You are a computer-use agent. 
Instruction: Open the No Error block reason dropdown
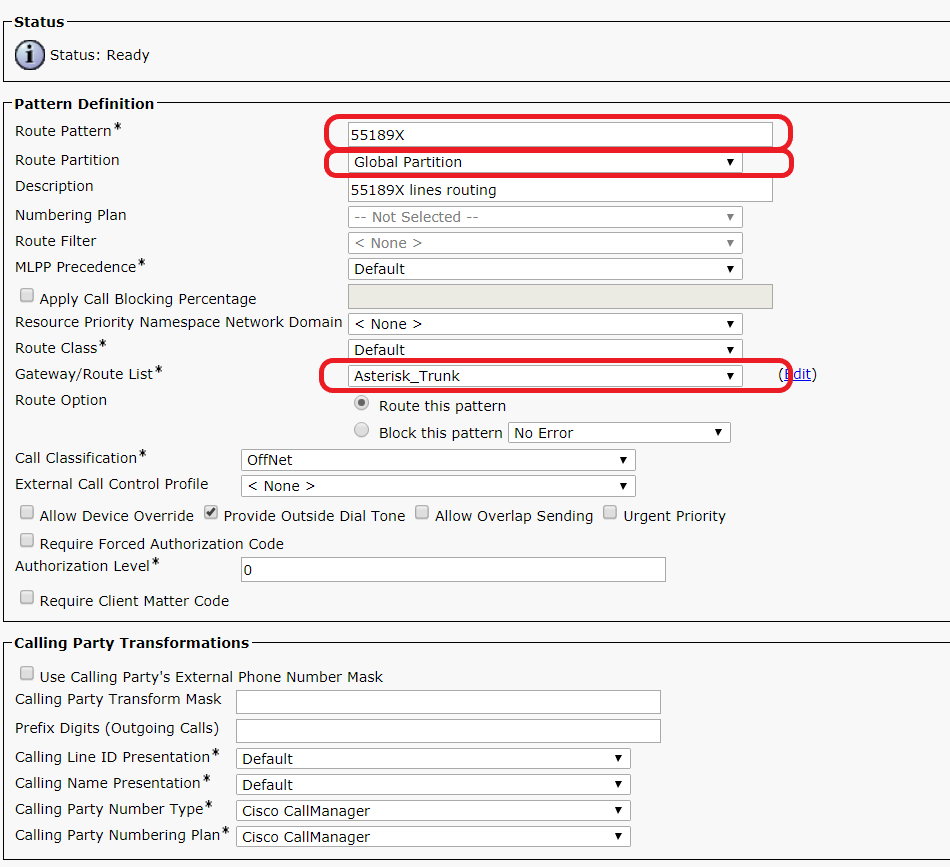click(619, 433)
